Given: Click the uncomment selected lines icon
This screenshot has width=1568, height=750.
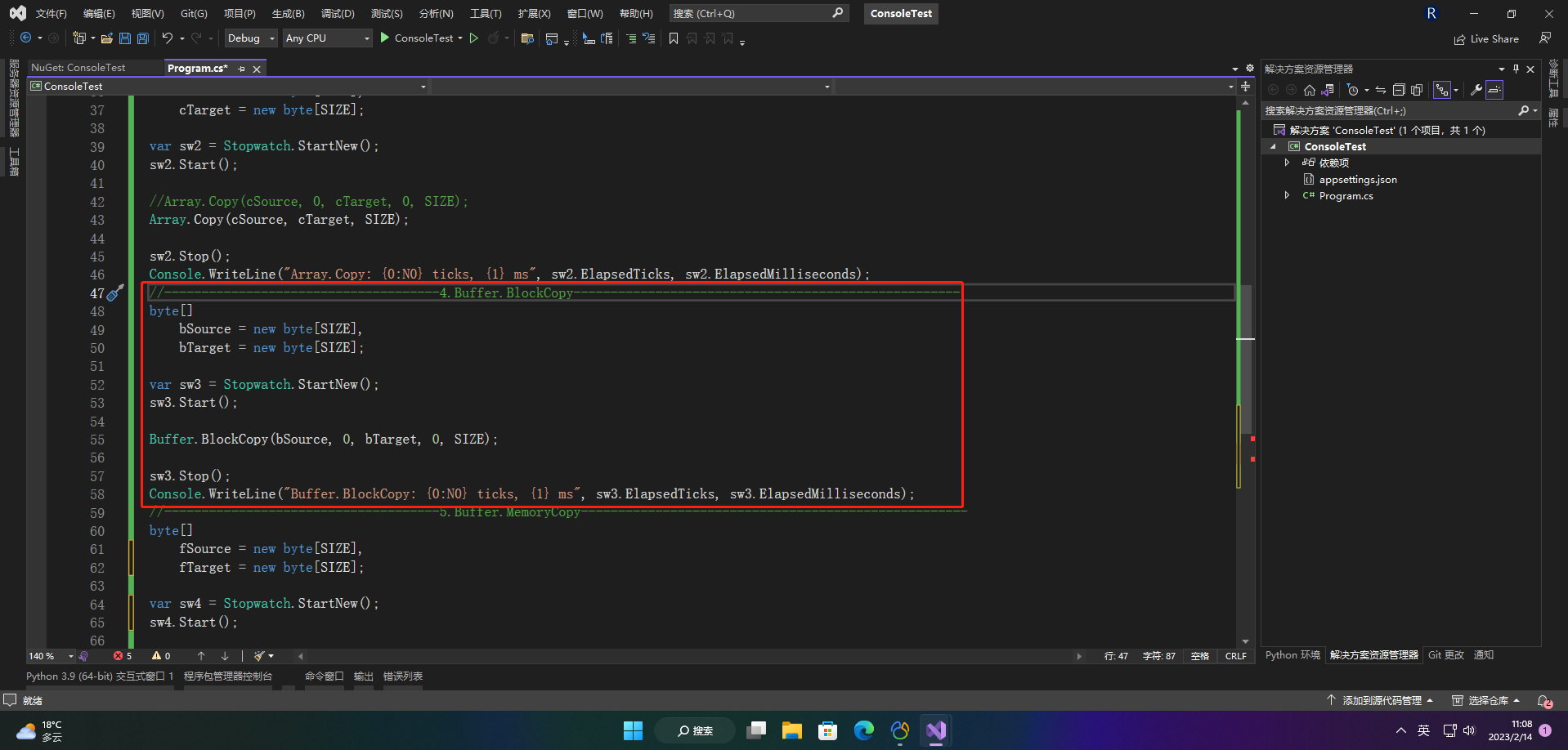Looking at the screenshot, I should 648,38.
